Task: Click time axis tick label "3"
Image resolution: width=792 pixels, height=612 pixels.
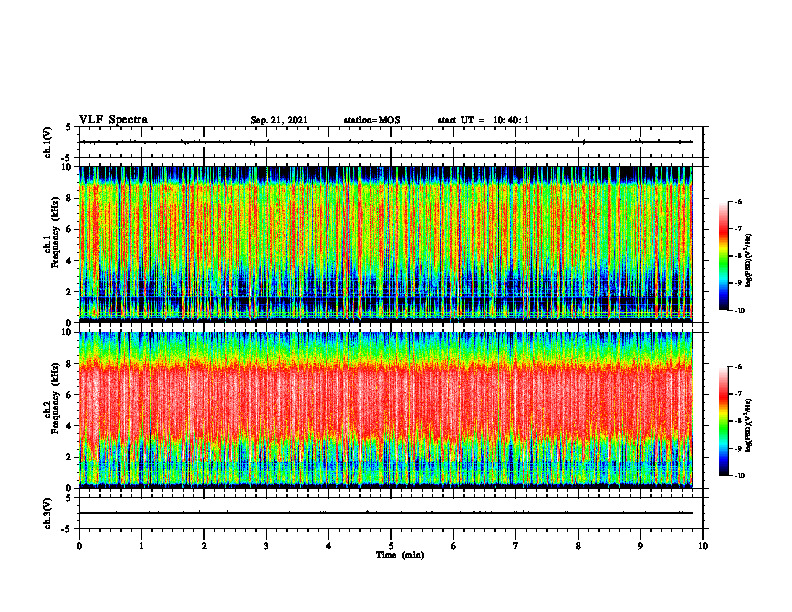Action: point(266,546)
